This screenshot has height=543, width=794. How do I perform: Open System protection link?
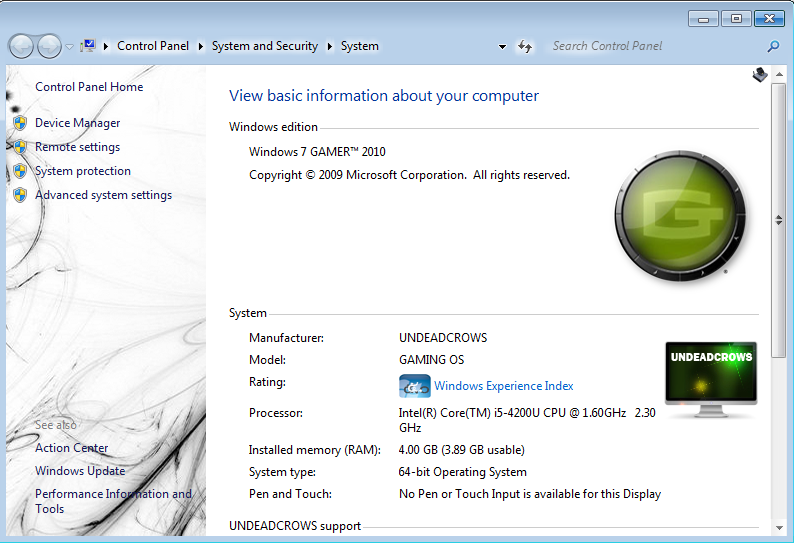point(83,171)
